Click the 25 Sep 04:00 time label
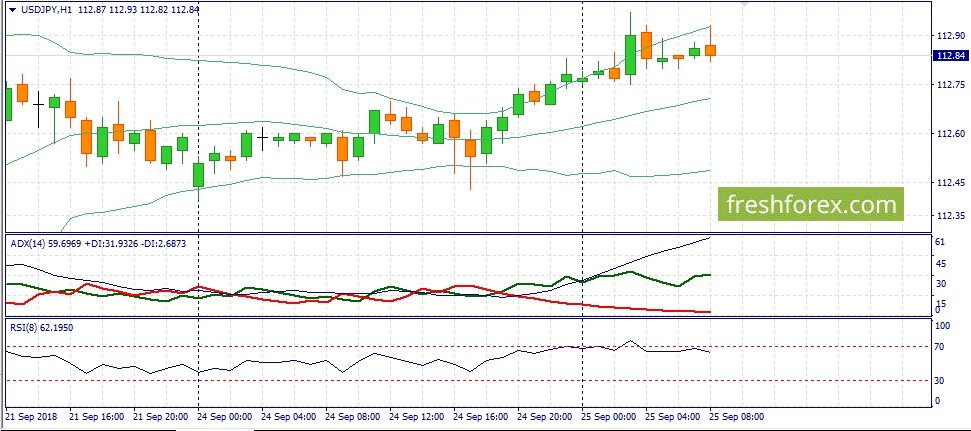The width and height of the screenshot is (971, 431). point(673,416)
